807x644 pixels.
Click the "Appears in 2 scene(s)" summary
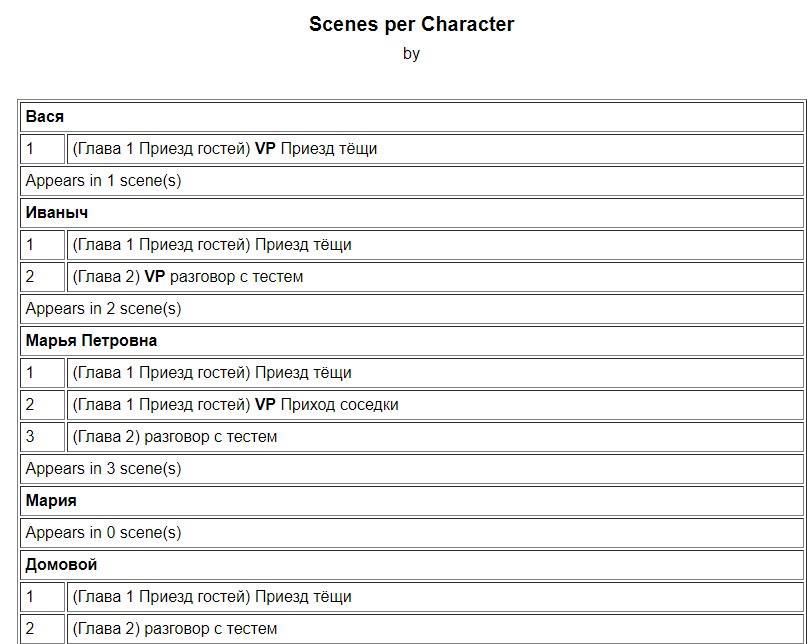click(103, 309)
